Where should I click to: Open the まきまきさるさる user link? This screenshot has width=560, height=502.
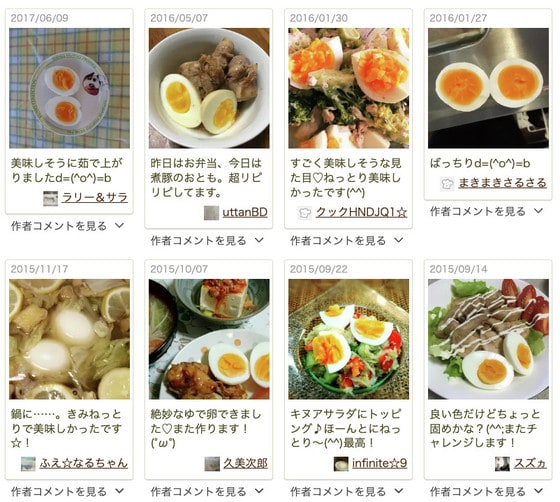click(502, 183)
